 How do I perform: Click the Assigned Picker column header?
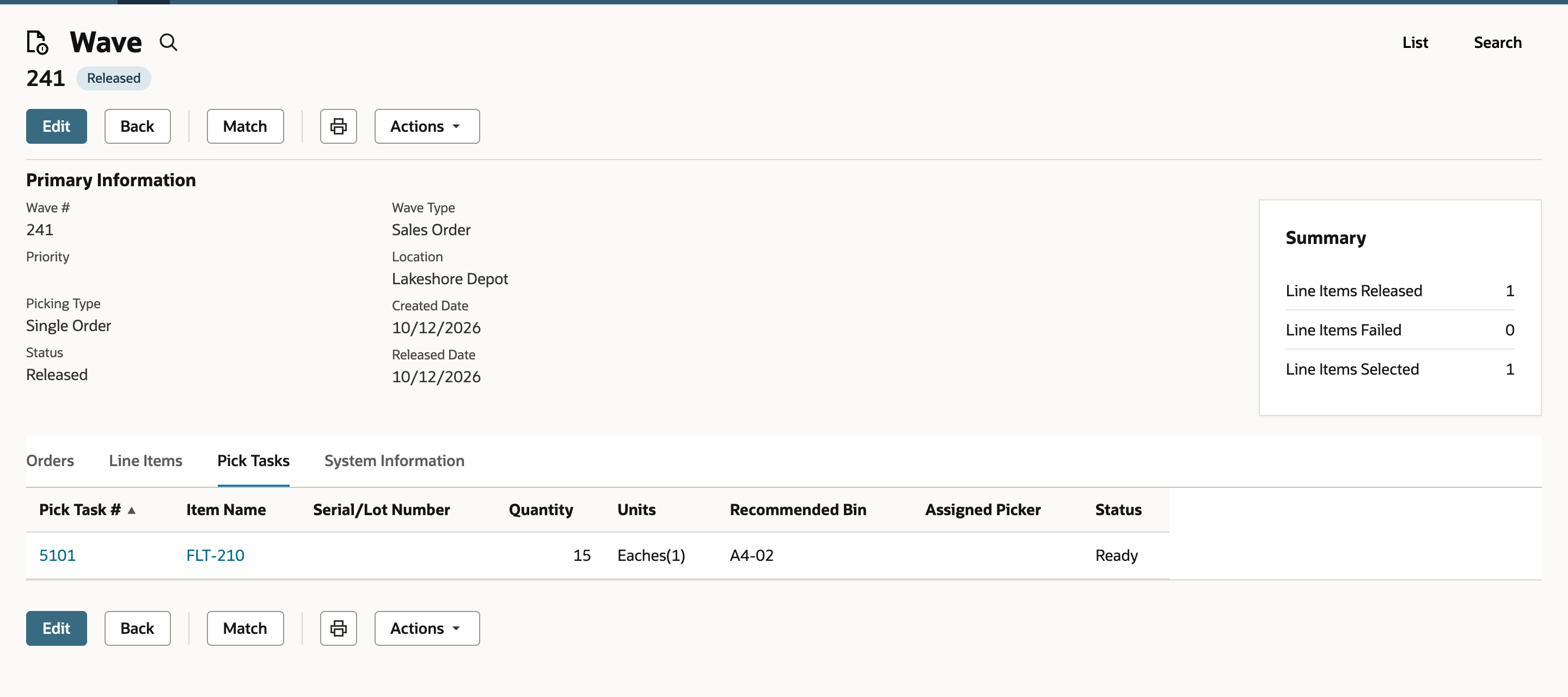pos(983,510)
